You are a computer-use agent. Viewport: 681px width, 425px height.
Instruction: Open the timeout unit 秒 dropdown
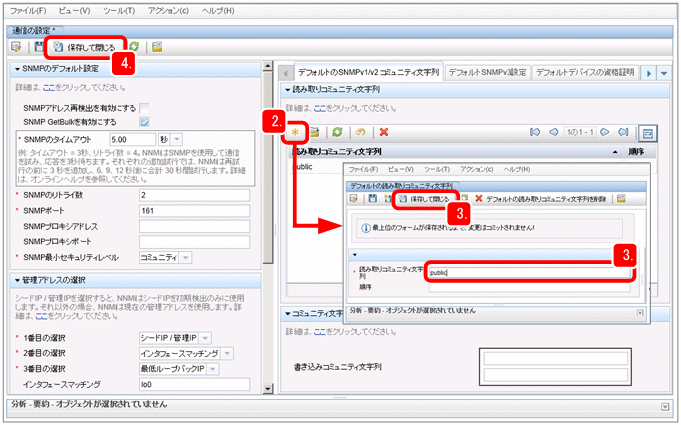[176, 139]
